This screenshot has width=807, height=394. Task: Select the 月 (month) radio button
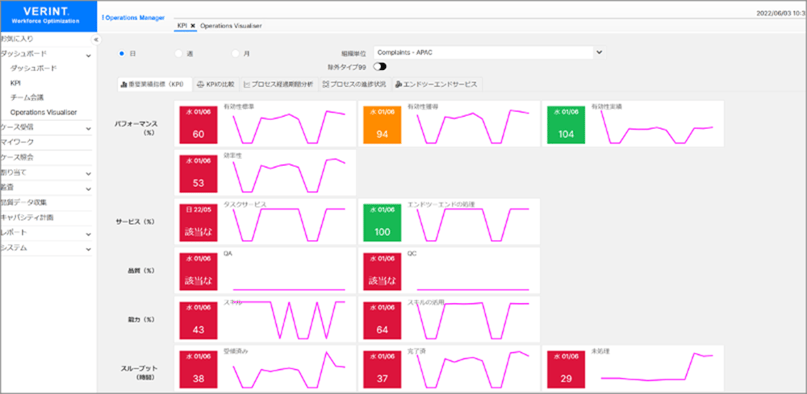click(235, 53)
